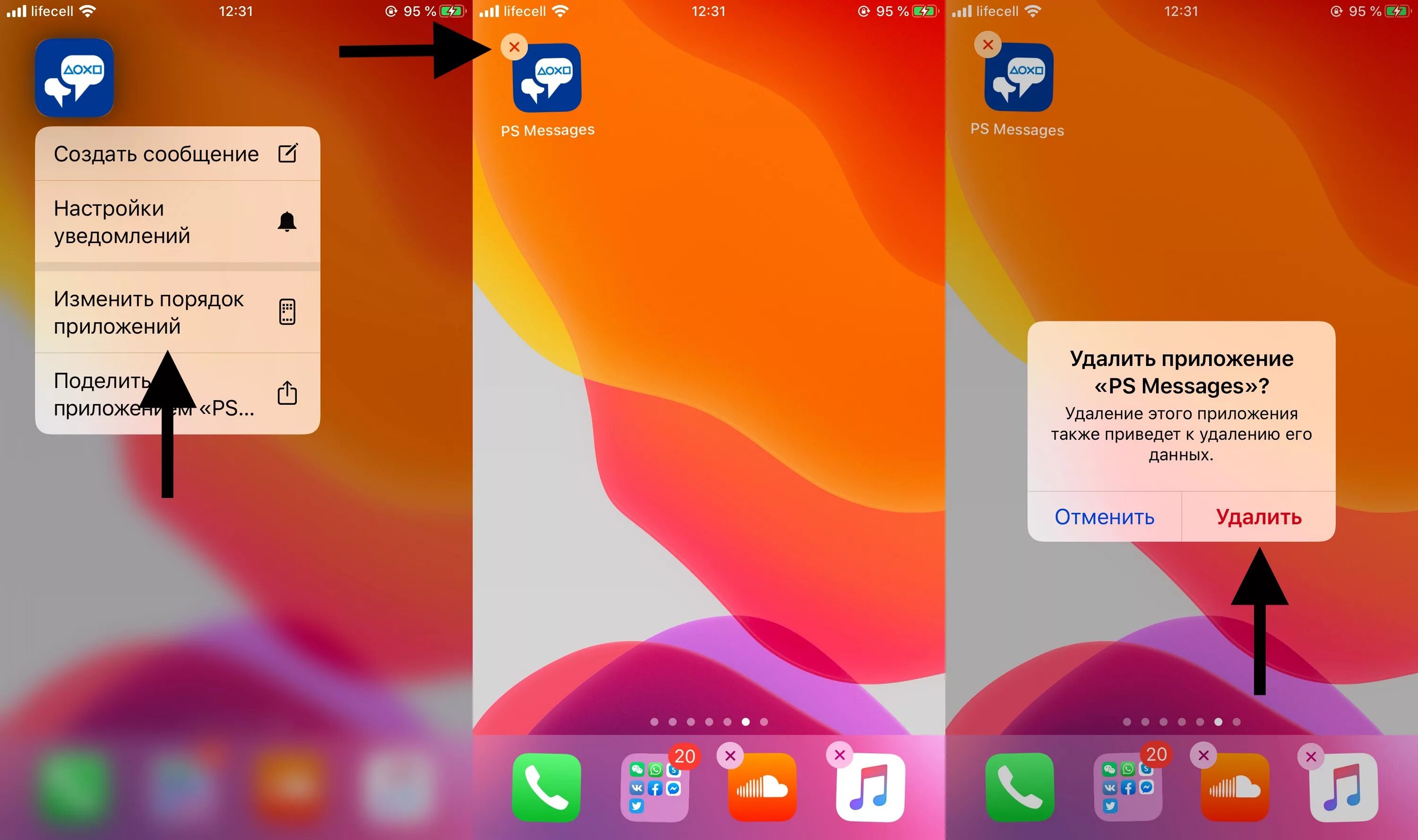
Task: Select Изменить порядок приложений option
Action: click(175, 311)
